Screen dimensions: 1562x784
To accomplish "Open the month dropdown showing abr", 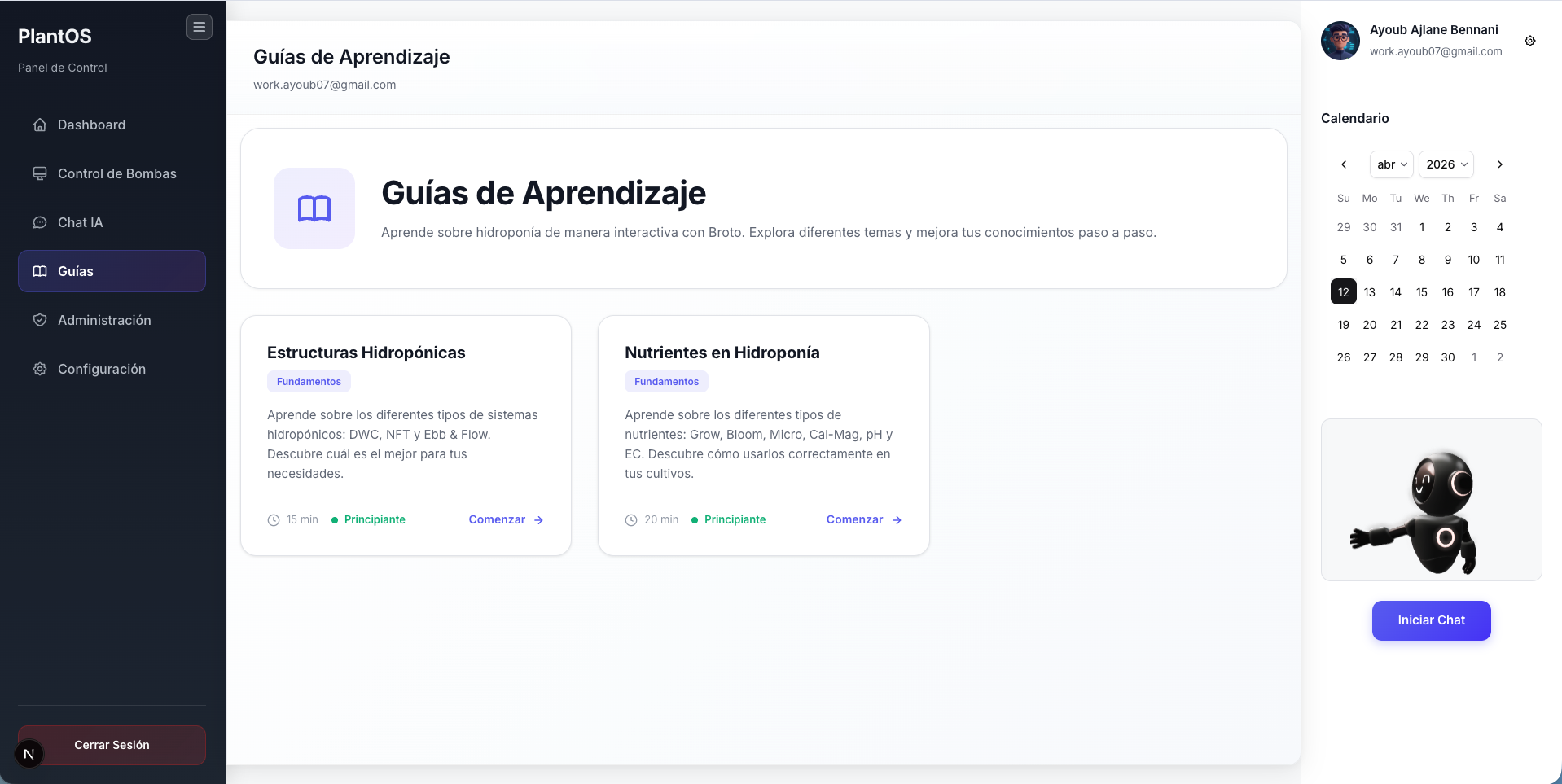I will [1391, 164].
